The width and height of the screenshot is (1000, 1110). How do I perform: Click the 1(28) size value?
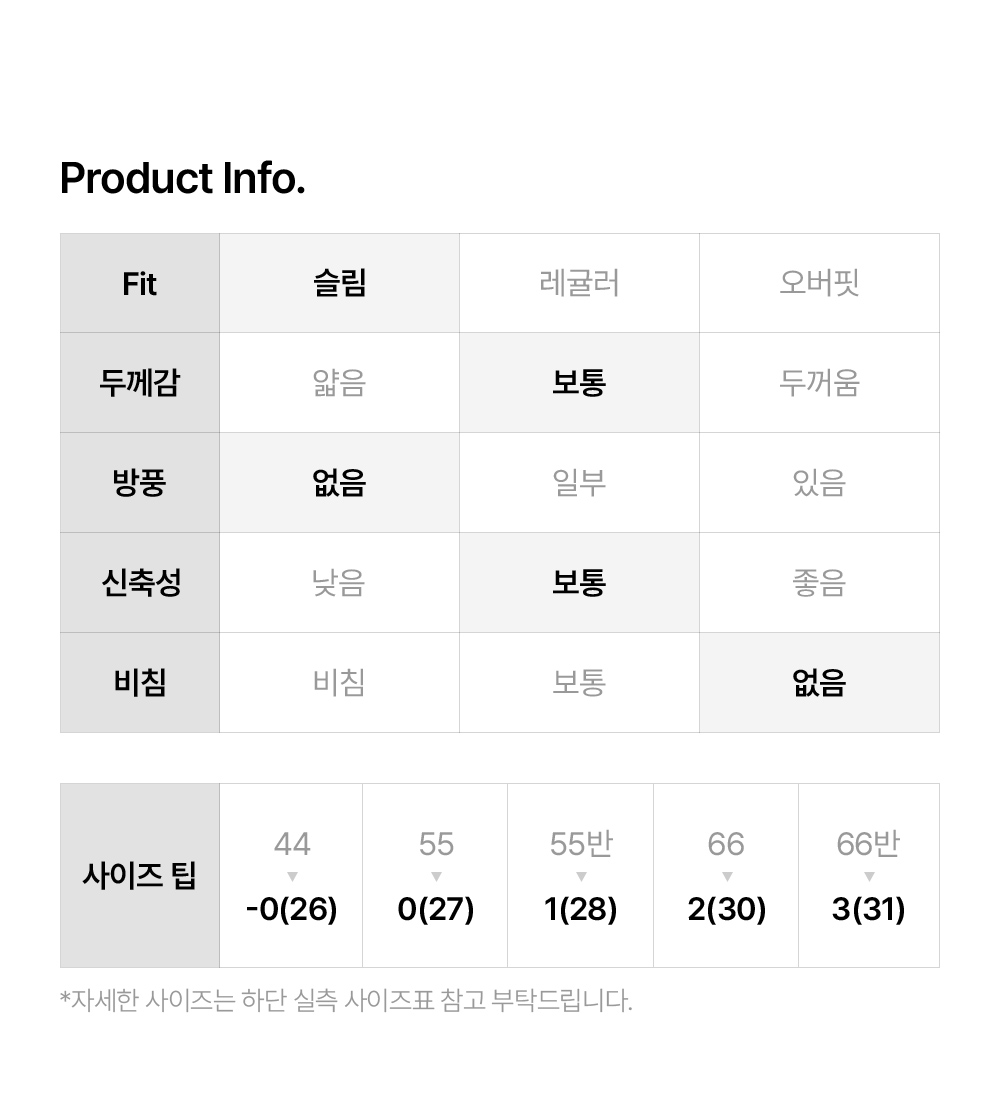click(581, 910)
